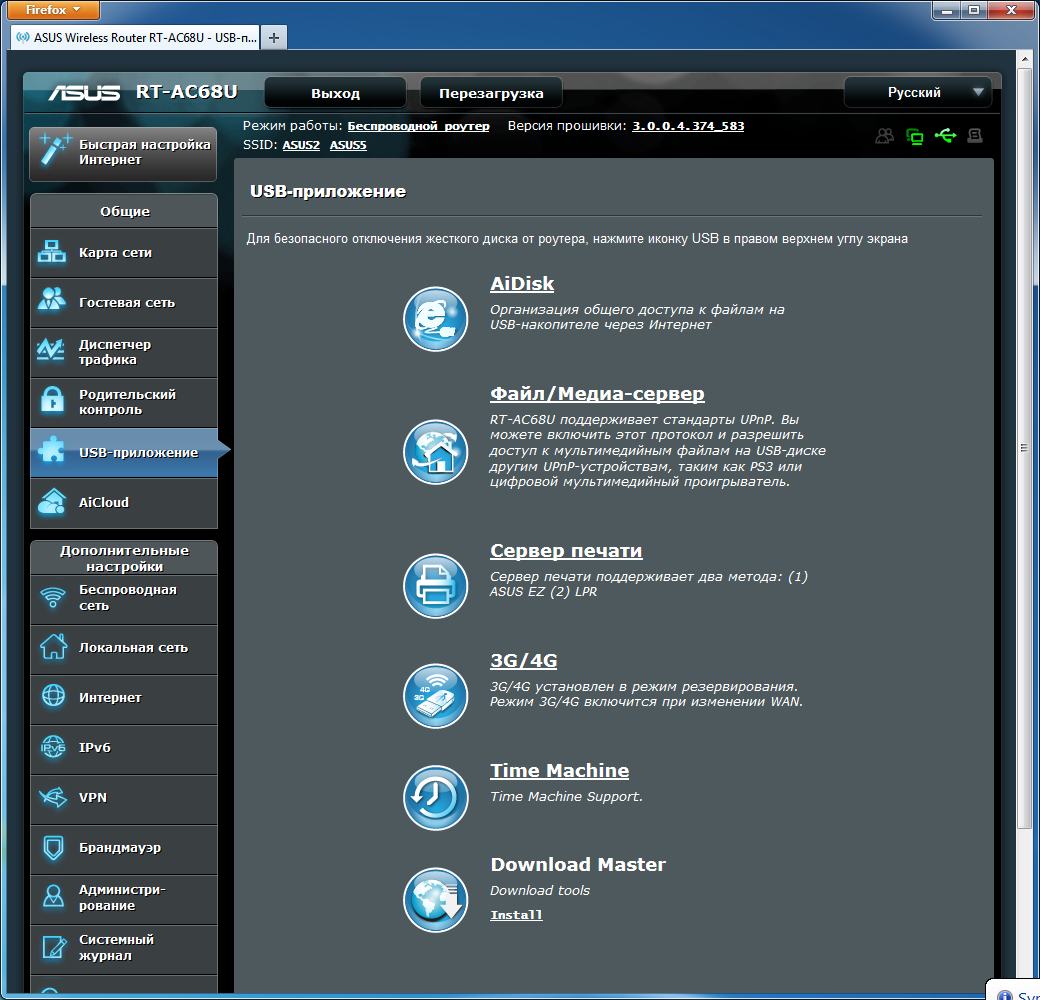Click the printer status icon in header
This screenshot has height=1000, width=1040.
pyautogui.click(x=974, y=136)
